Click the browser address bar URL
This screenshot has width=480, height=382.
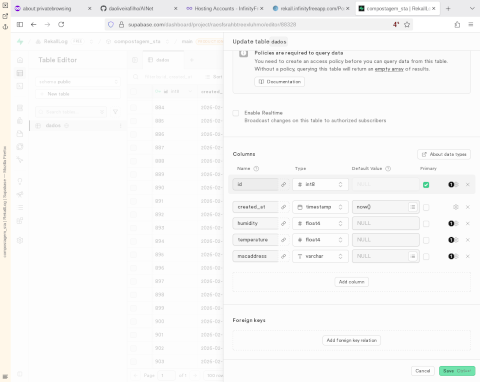point(212,24)
